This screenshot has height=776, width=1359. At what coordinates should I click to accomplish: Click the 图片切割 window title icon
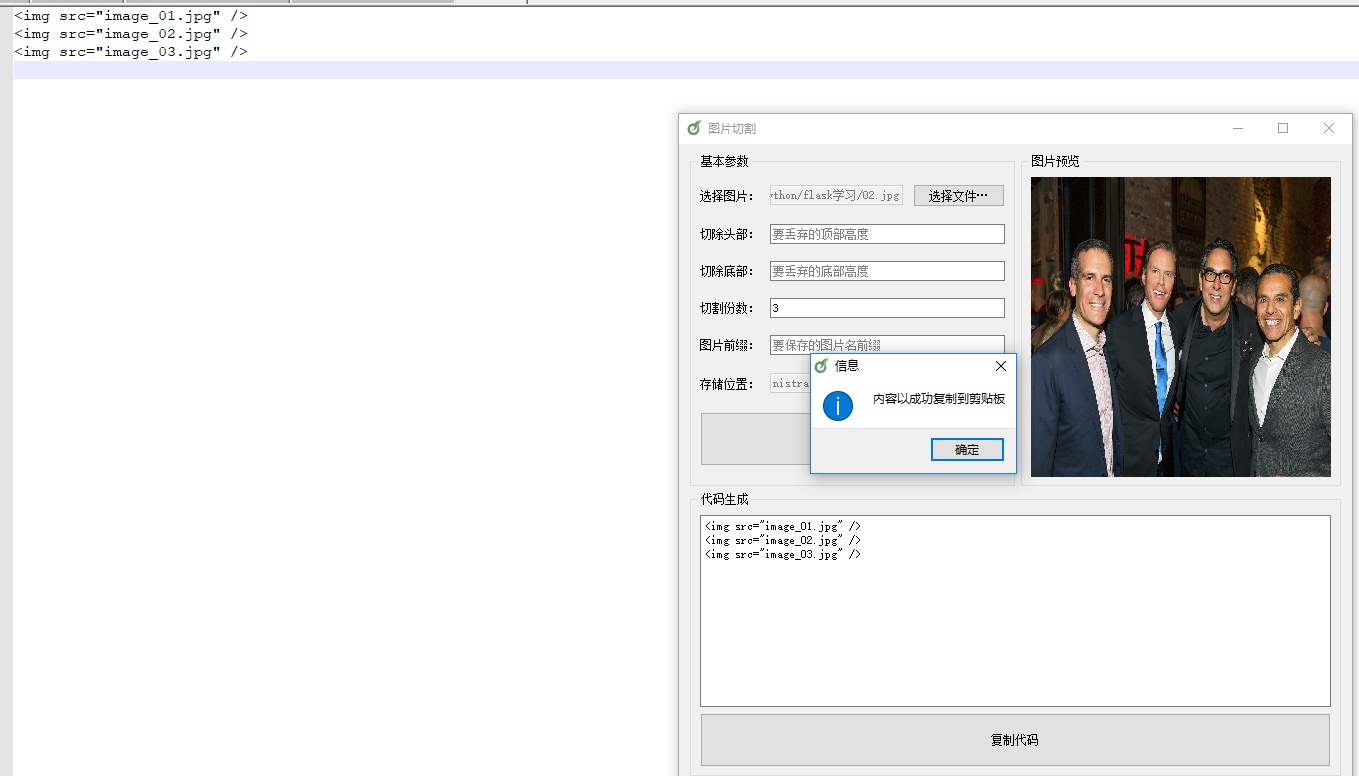[x=694, y=128]
